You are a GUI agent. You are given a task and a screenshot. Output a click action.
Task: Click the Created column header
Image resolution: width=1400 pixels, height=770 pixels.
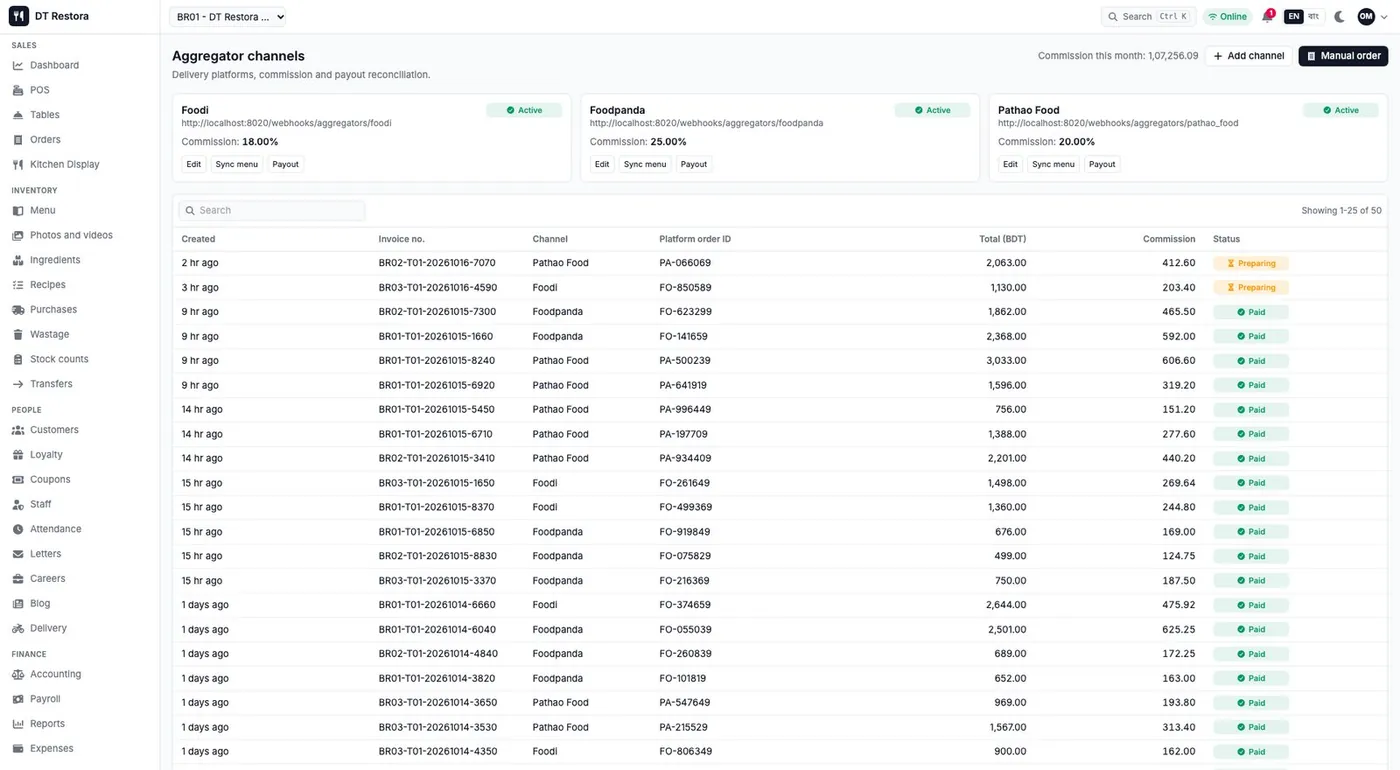pos(198,239)
